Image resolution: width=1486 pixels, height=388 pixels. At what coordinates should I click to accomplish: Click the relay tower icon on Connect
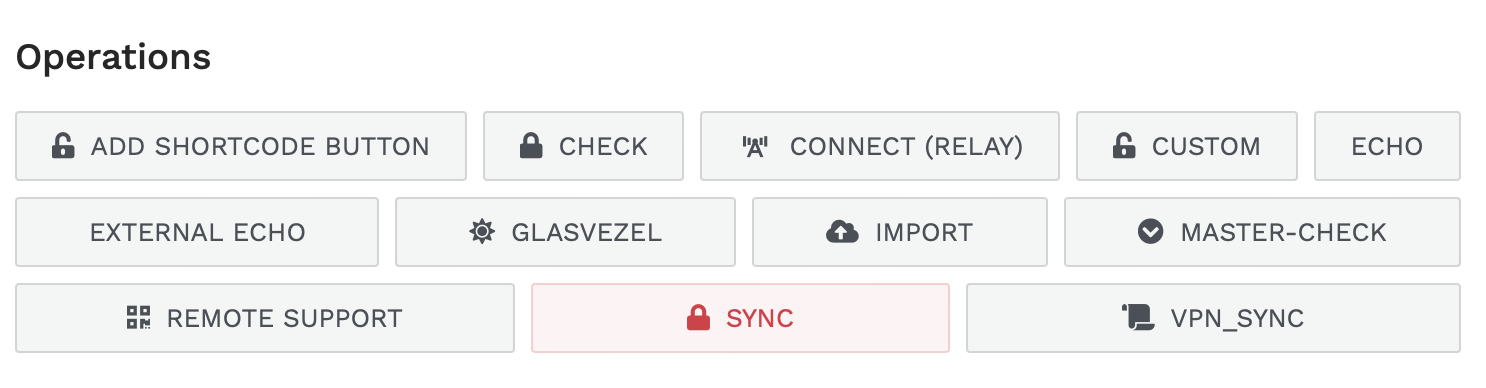[755, 147]
